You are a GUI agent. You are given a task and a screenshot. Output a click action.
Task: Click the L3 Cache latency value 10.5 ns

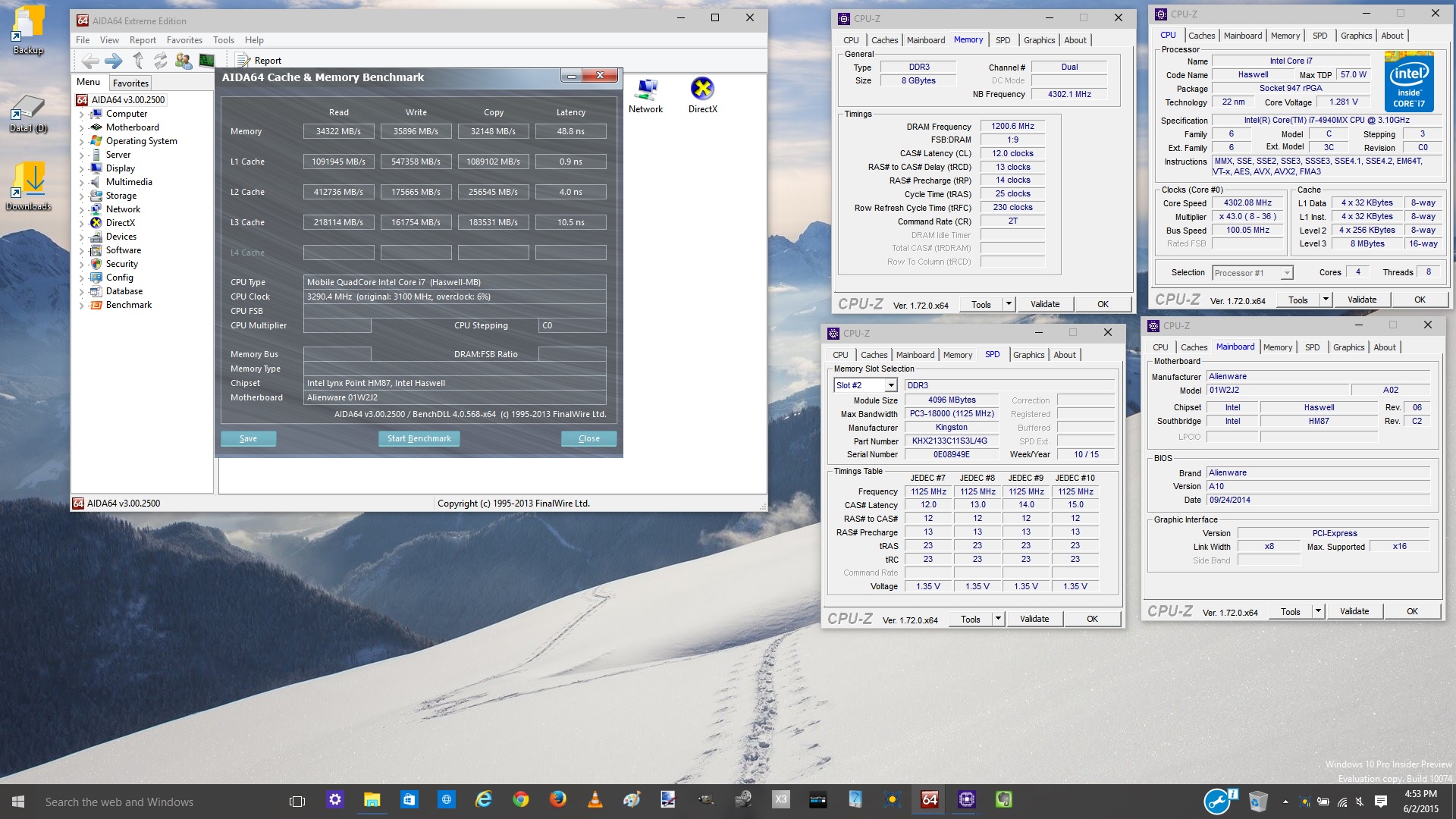pos(570,222)
